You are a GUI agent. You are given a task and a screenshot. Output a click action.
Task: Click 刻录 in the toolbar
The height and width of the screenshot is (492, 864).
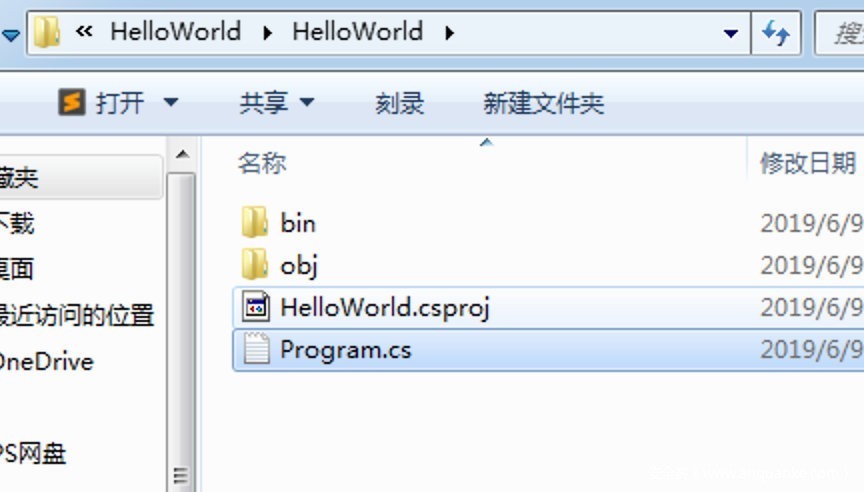click(x=399, y=102)
